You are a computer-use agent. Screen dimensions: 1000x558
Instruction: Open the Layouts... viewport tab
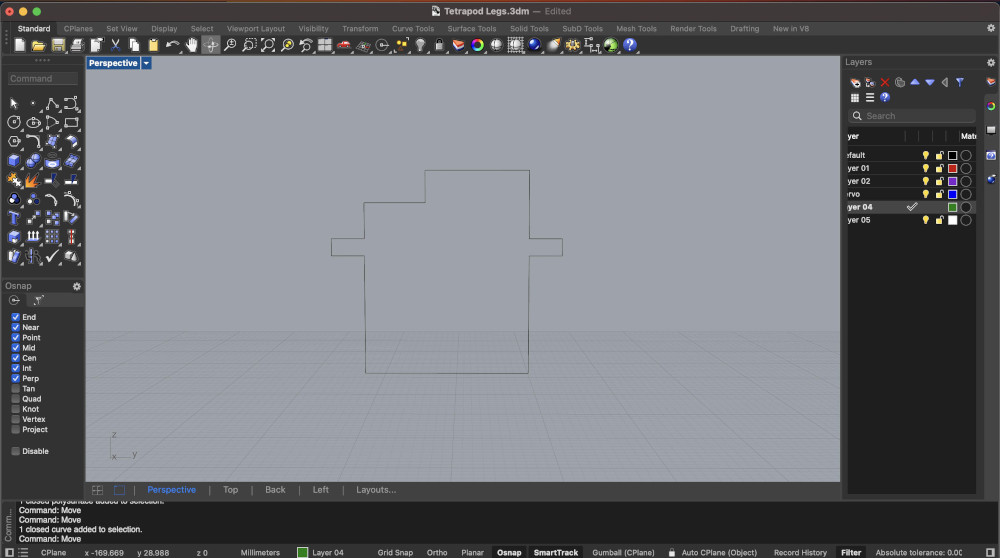tap(376, 490)
